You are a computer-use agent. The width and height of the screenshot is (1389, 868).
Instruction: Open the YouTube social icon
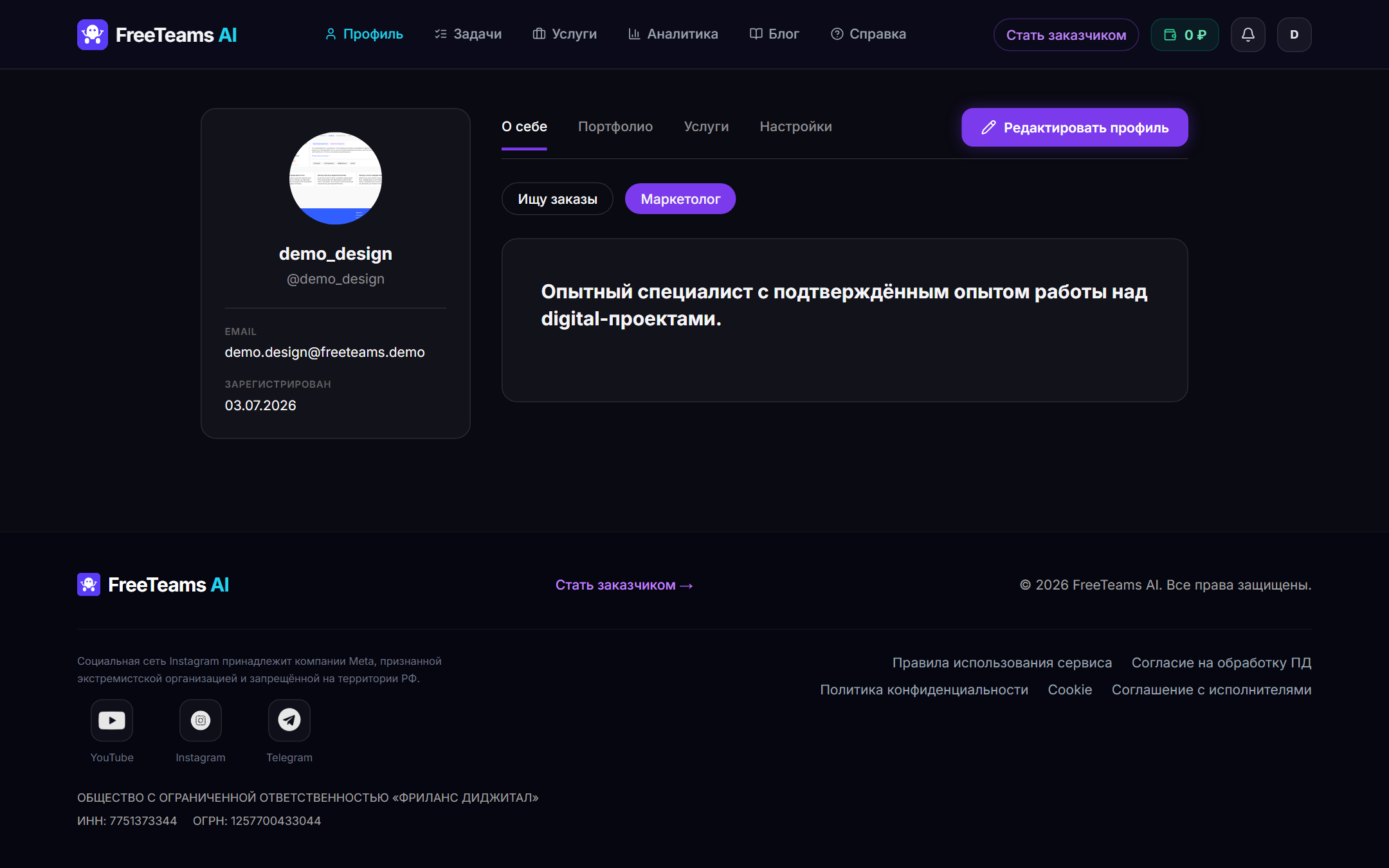[x=112, y=720]
